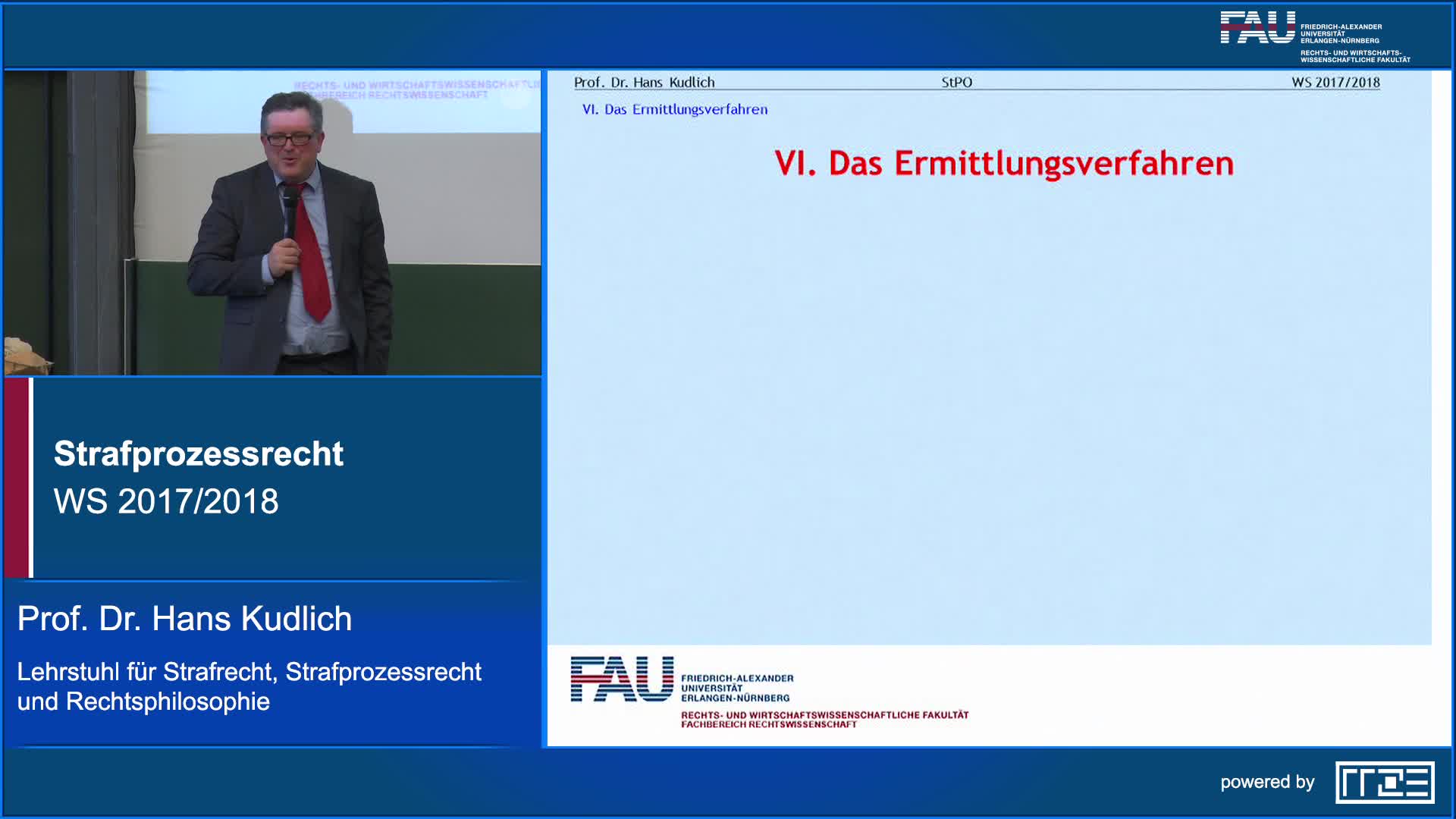Click the 'Strafprozessrecht' course title

pyautogui.click(x=199, y=454)
